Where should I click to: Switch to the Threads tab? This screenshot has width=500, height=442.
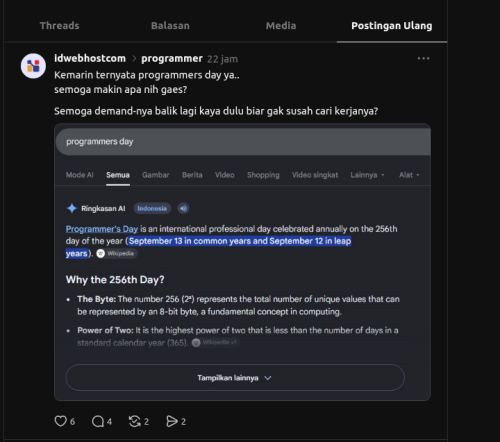click(x=60, y=26)
